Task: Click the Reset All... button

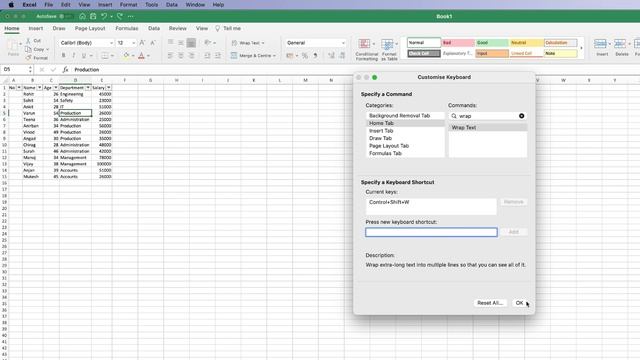Action: click(x=490, y=303)
